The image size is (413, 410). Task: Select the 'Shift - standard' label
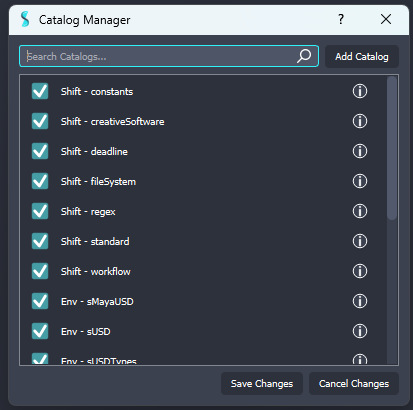coord(95,241)
